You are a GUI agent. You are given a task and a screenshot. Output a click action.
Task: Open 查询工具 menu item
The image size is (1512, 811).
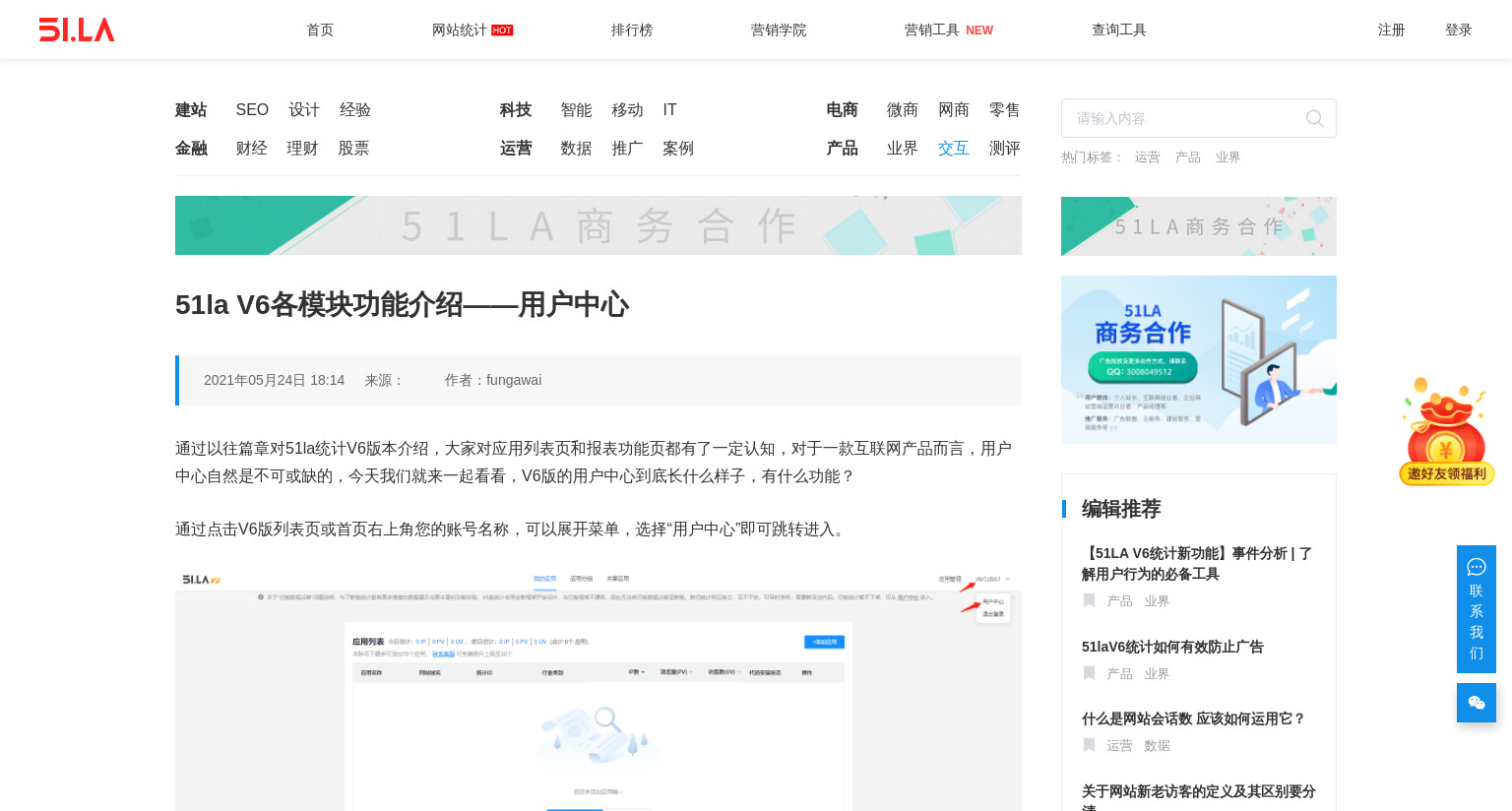pos(1119,30)
